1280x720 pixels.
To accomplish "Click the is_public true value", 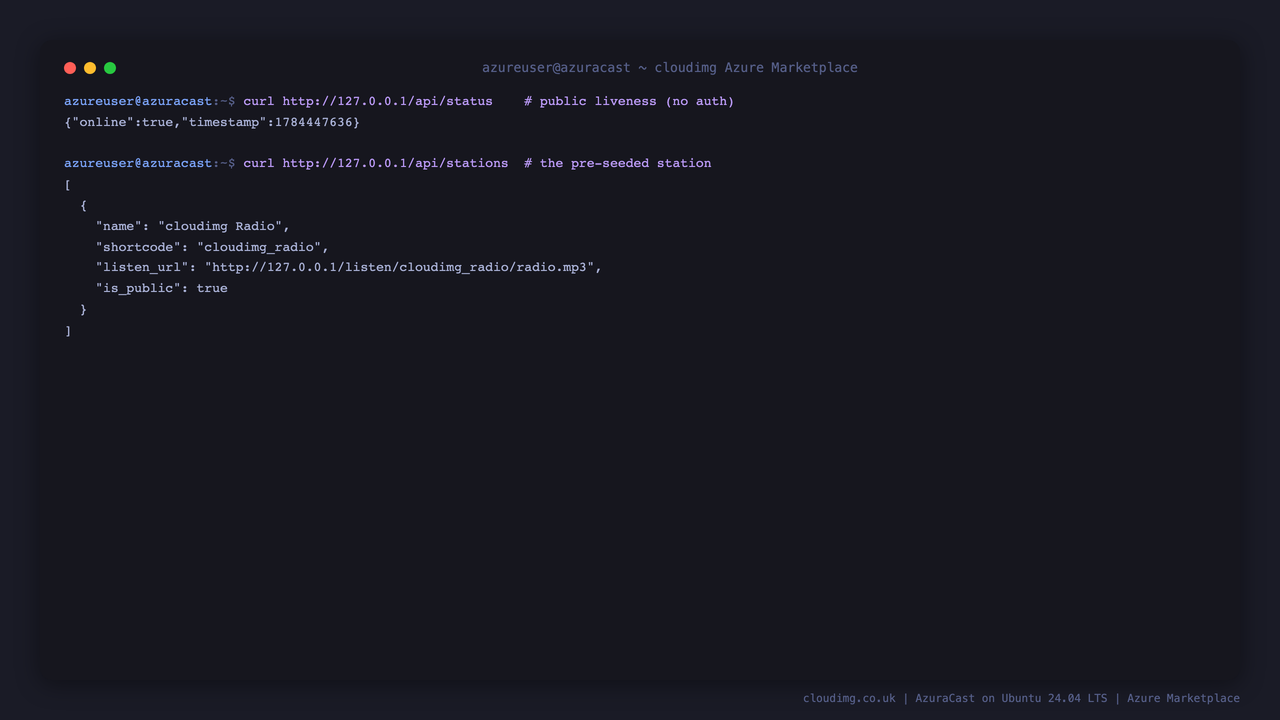I will click(212, 288).
